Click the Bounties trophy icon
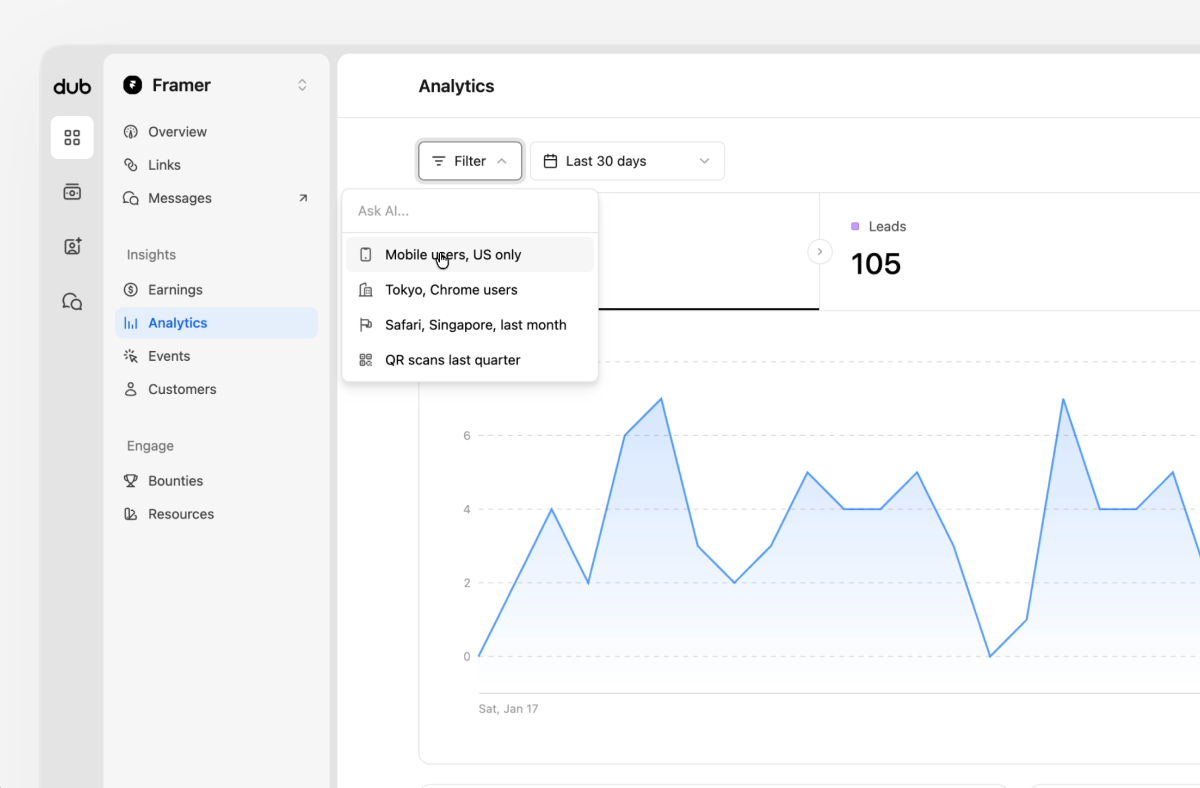1200x788 pixels. point(130,481)
